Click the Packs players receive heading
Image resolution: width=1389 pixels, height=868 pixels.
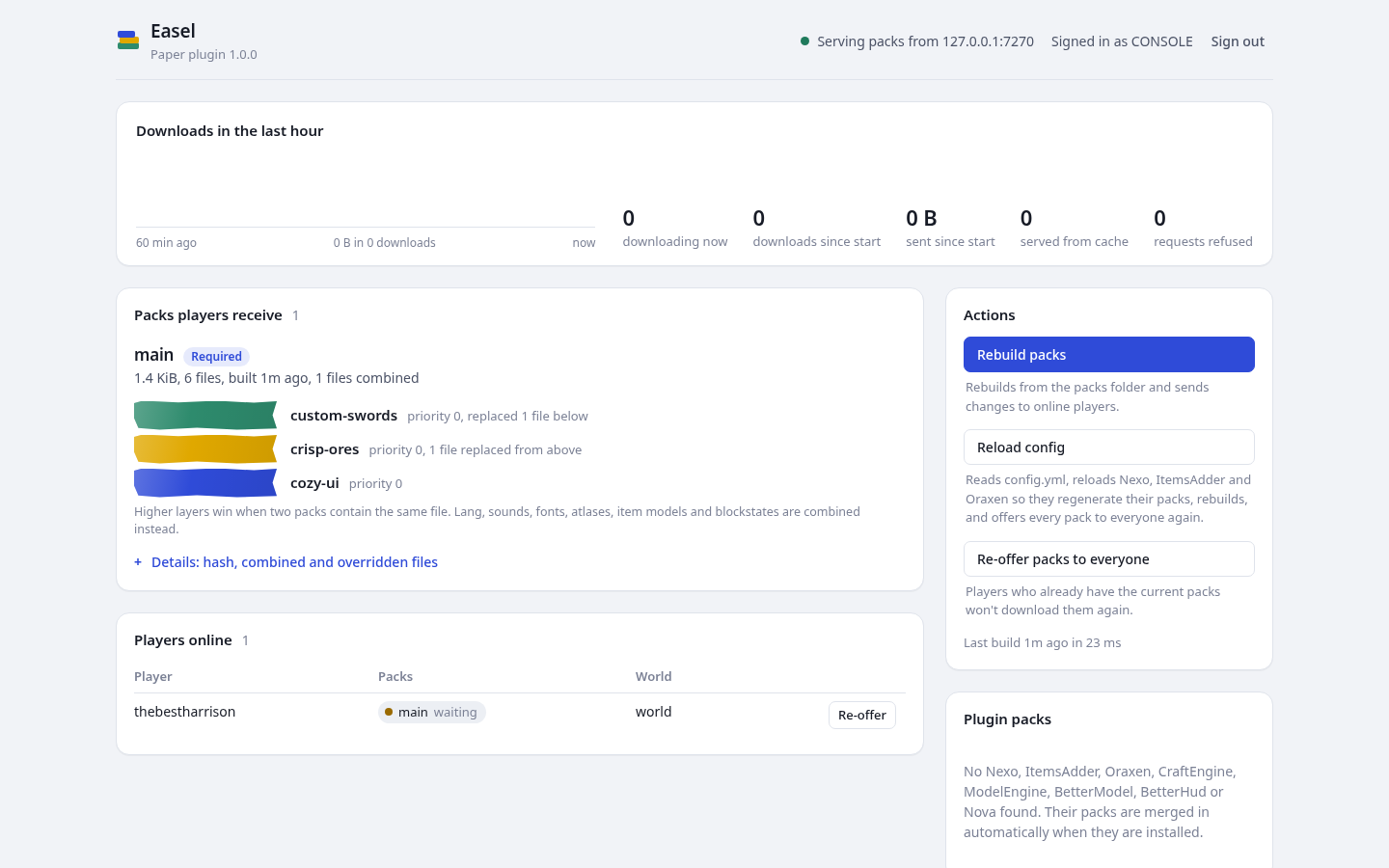pyautogui.click(x=208, y=315)
